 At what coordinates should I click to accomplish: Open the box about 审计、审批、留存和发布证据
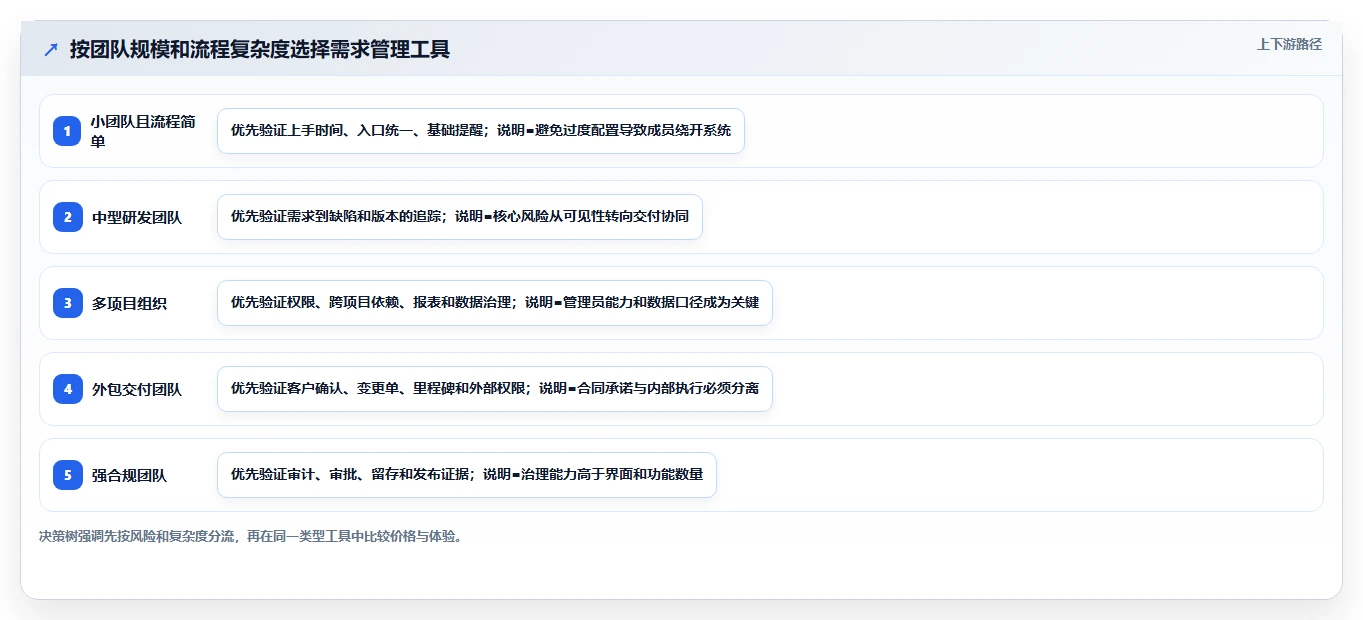(x=467, y=475)
